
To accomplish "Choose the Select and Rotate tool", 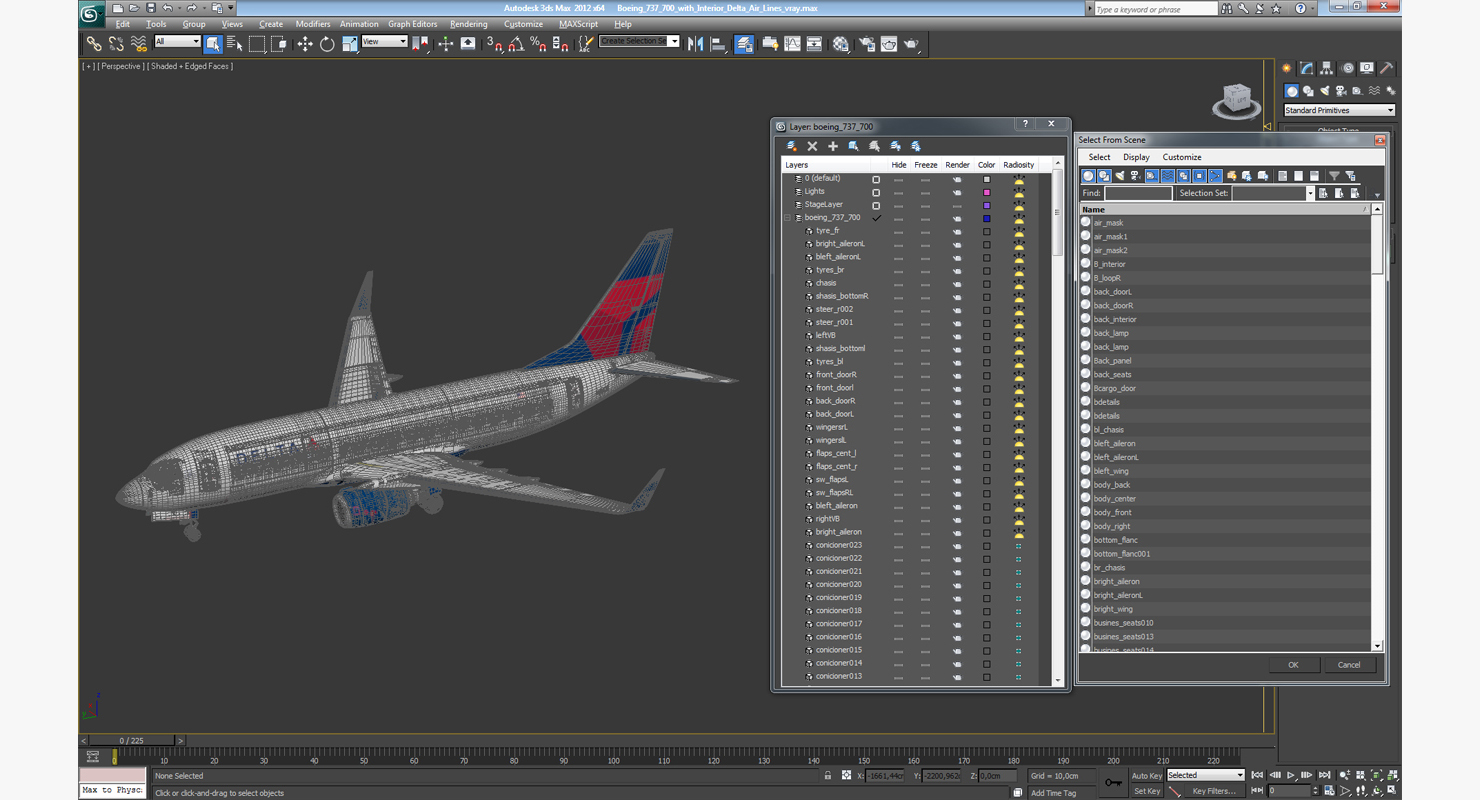I will (x=327, y=44).
